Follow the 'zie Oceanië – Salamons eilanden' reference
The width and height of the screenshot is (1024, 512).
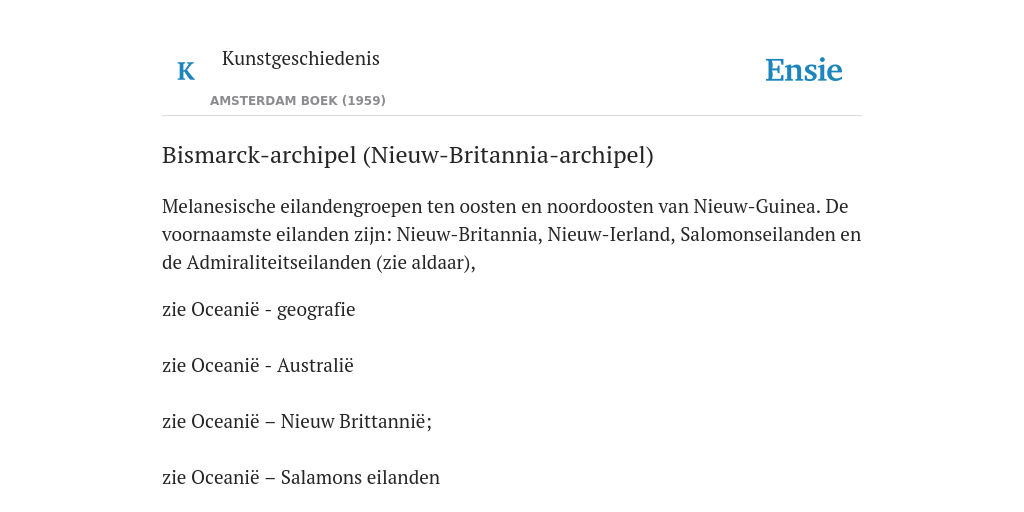pos(301,477)
